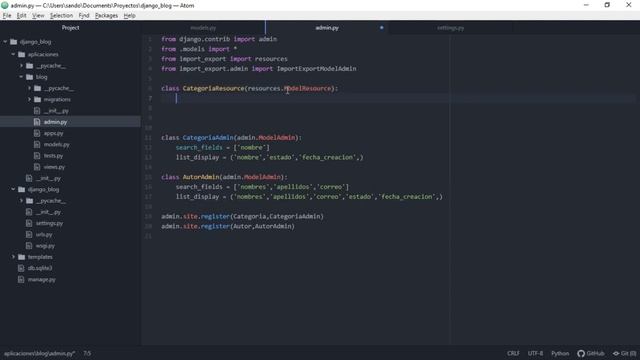Collapse the blog folder chevron

click(x=22, y=77)
